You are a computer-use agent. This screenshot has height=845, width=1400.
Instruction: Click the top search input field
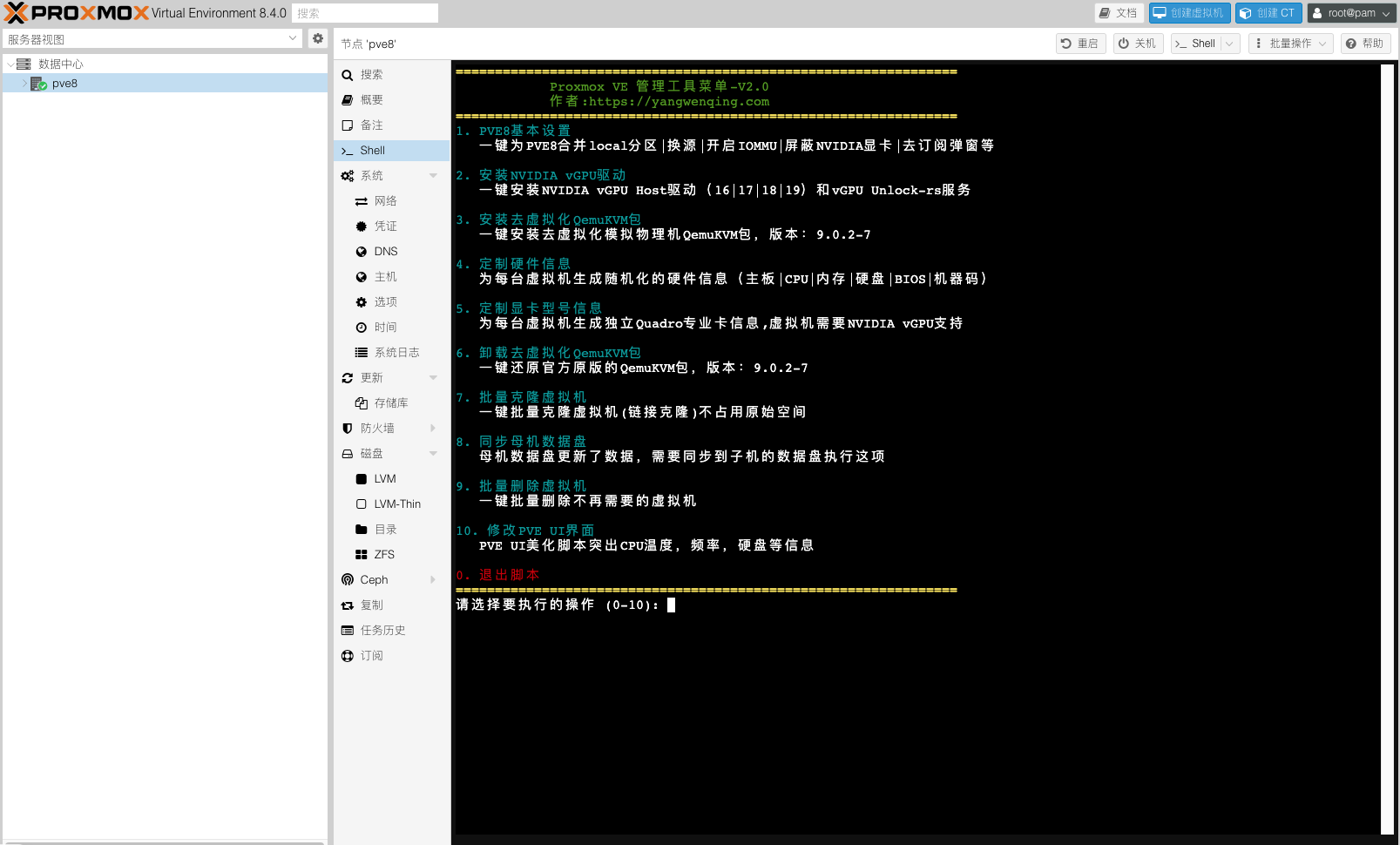tap(365, 13)
